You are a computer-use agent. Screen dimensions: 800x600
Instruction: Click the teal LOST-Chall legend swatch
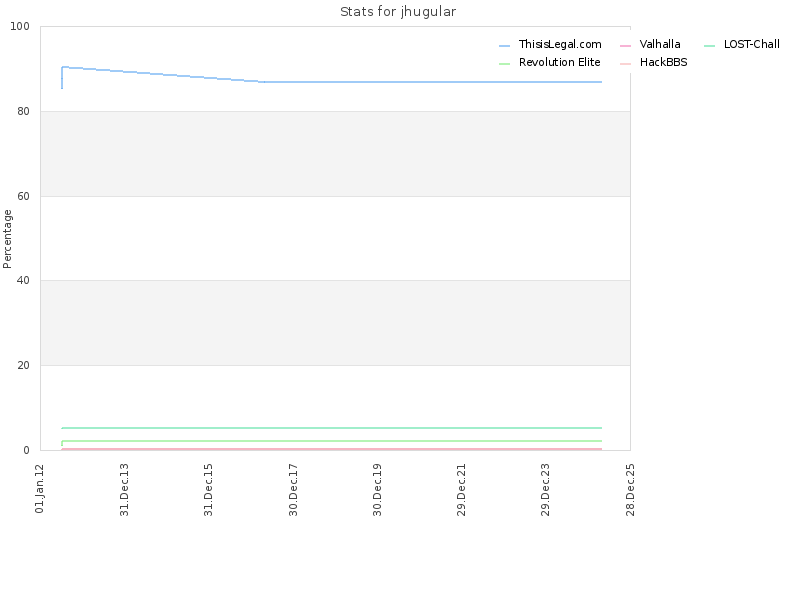click(710, 46)
